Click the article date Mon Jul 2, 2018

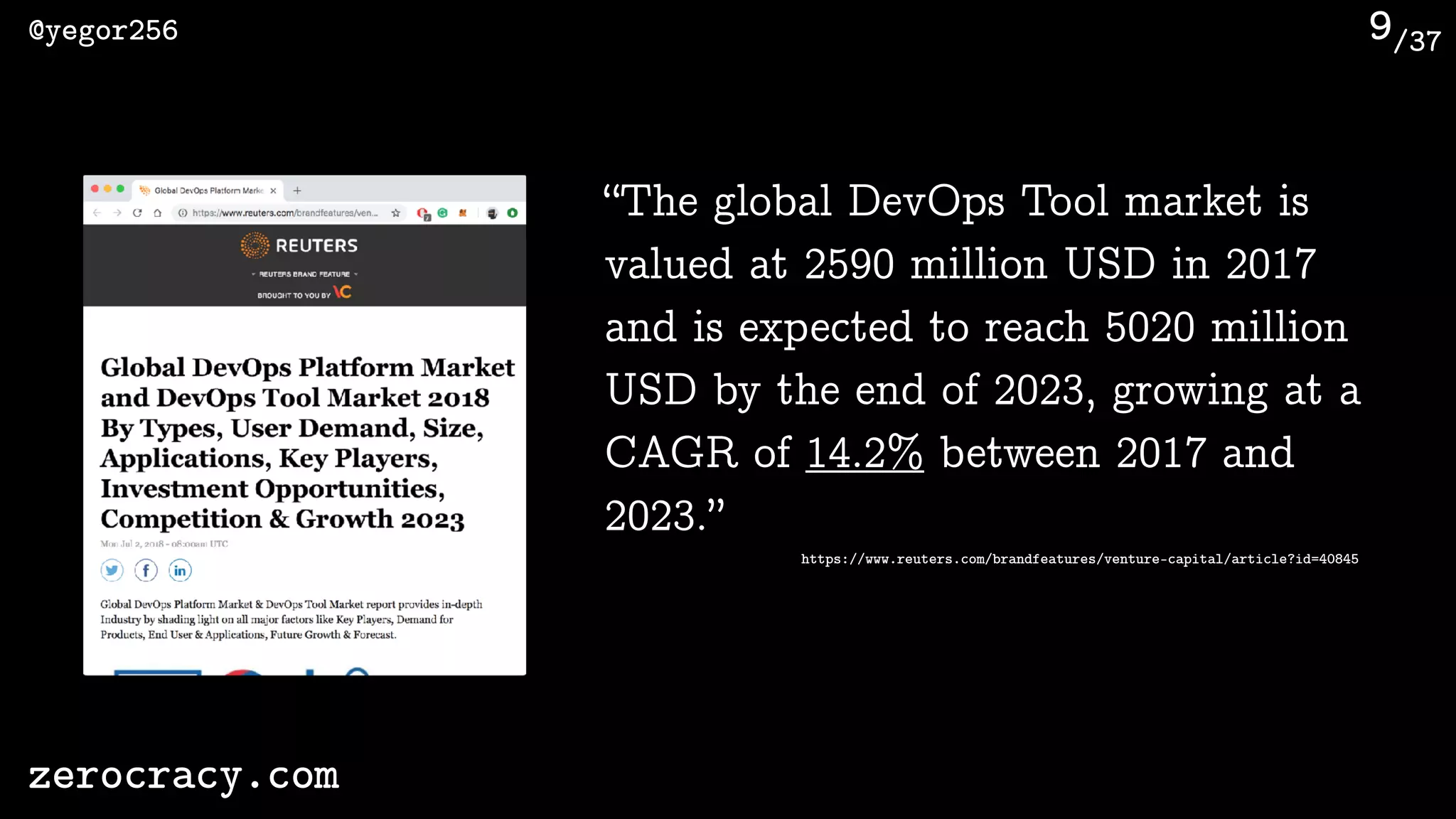[164, 544]
